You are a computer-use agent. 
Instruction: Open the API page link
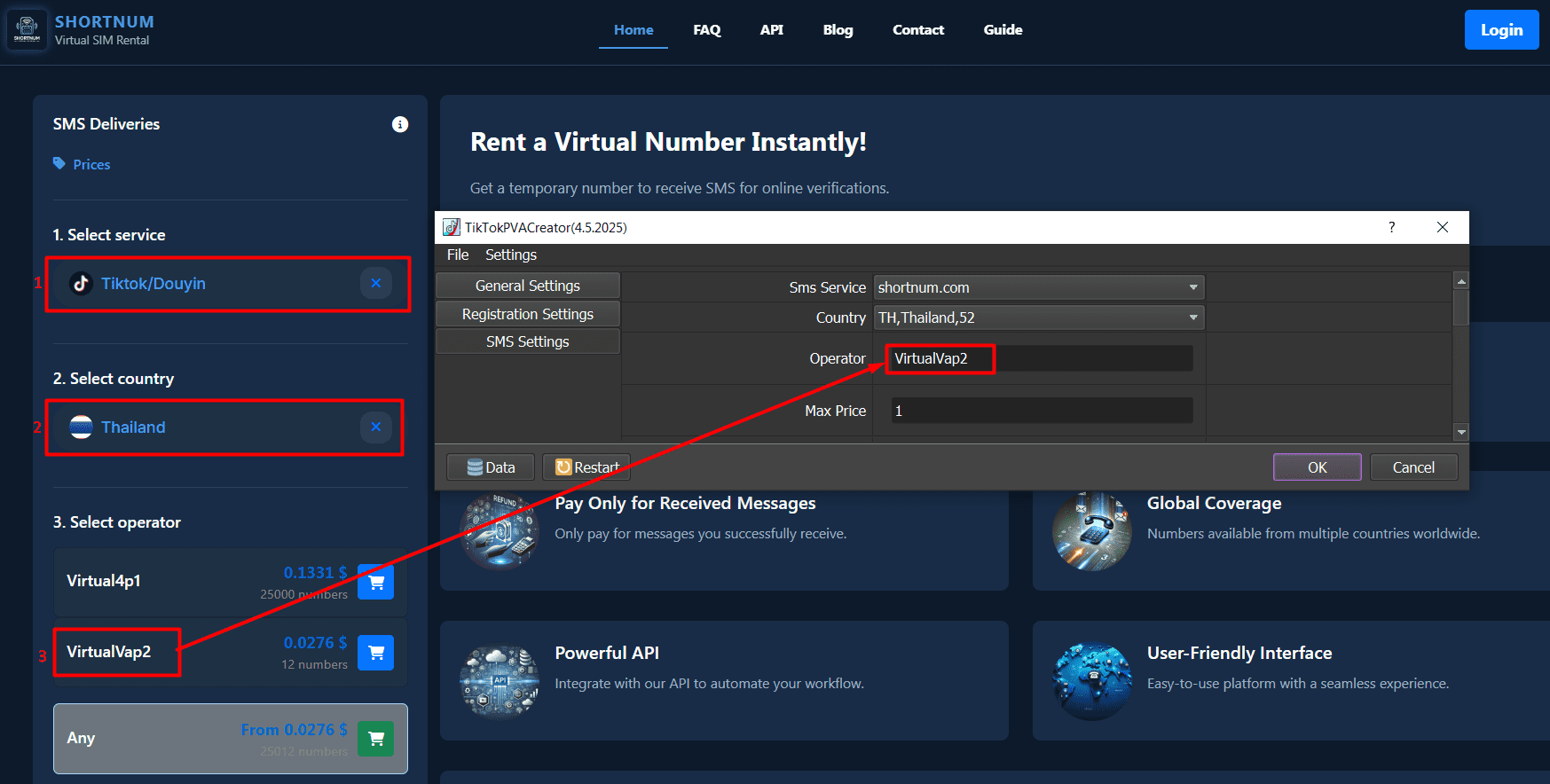pos(772,30)
